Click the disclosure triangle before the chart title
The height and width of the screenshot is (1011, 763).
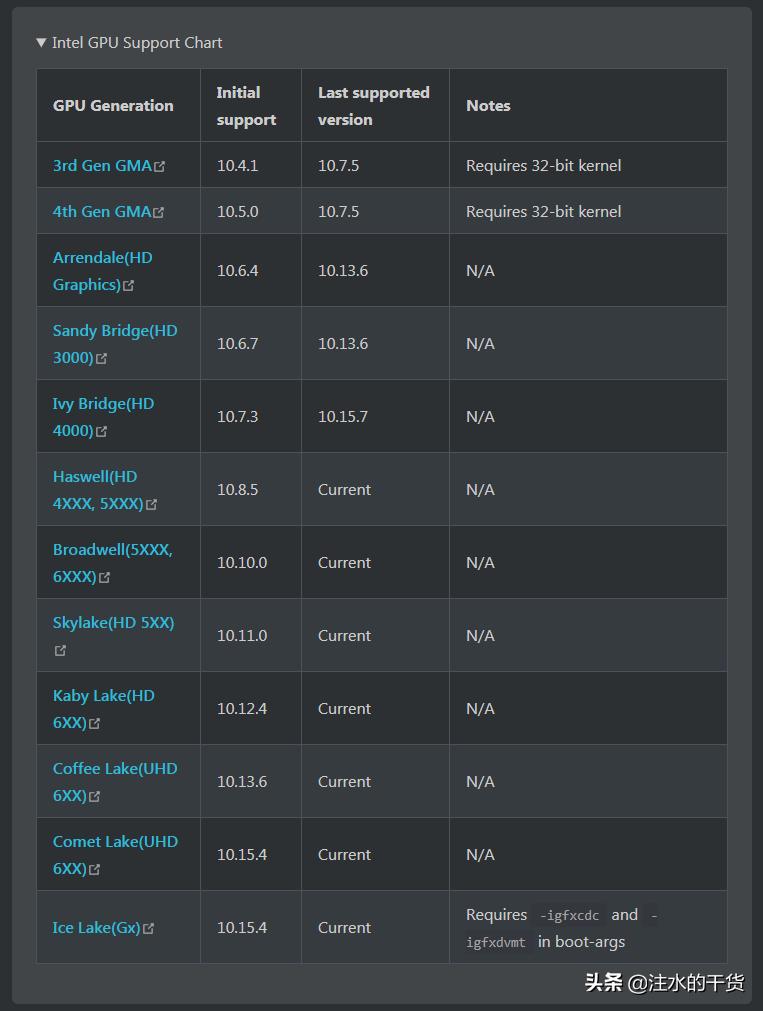pos(40,43)
